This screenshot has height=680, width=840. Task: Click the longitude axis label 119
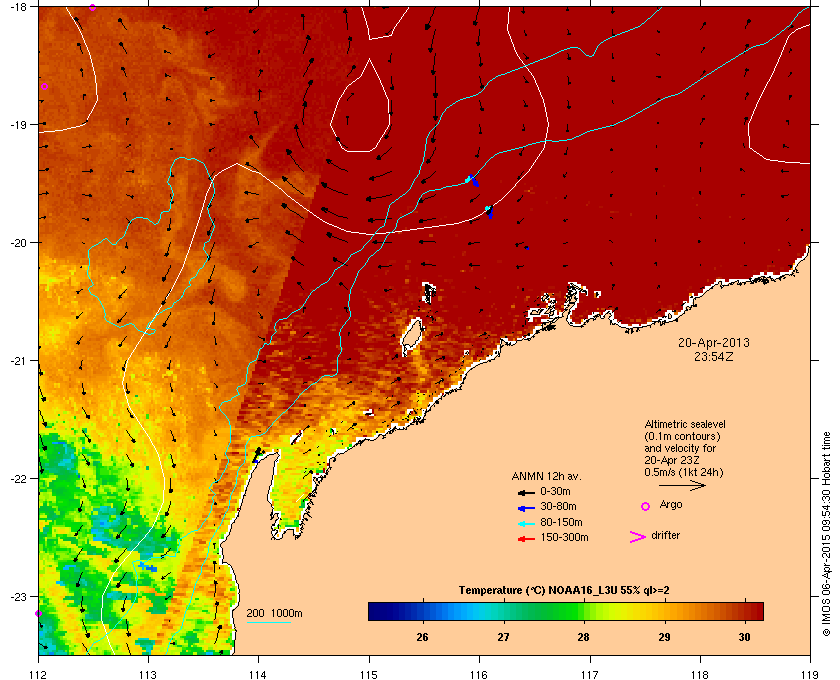coord(810,675)
